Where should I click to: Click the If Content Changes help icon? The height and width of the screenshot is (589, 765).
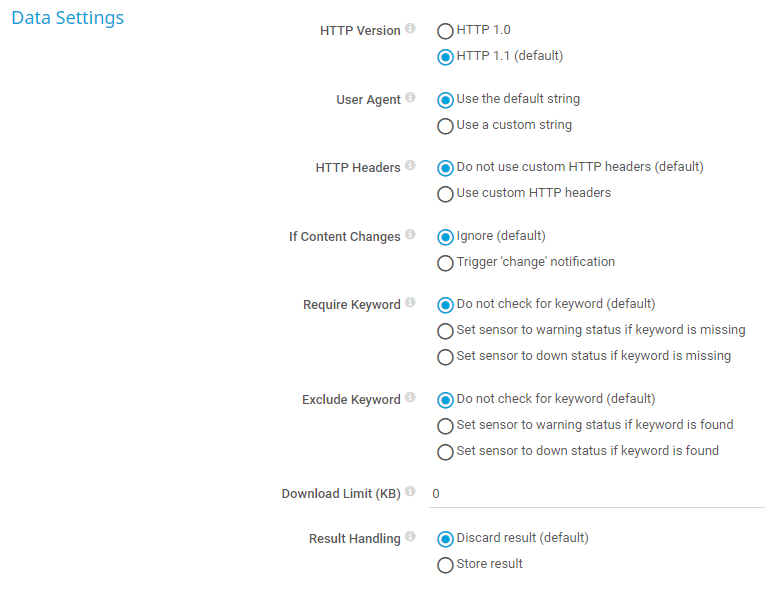(x=411, y=236)
